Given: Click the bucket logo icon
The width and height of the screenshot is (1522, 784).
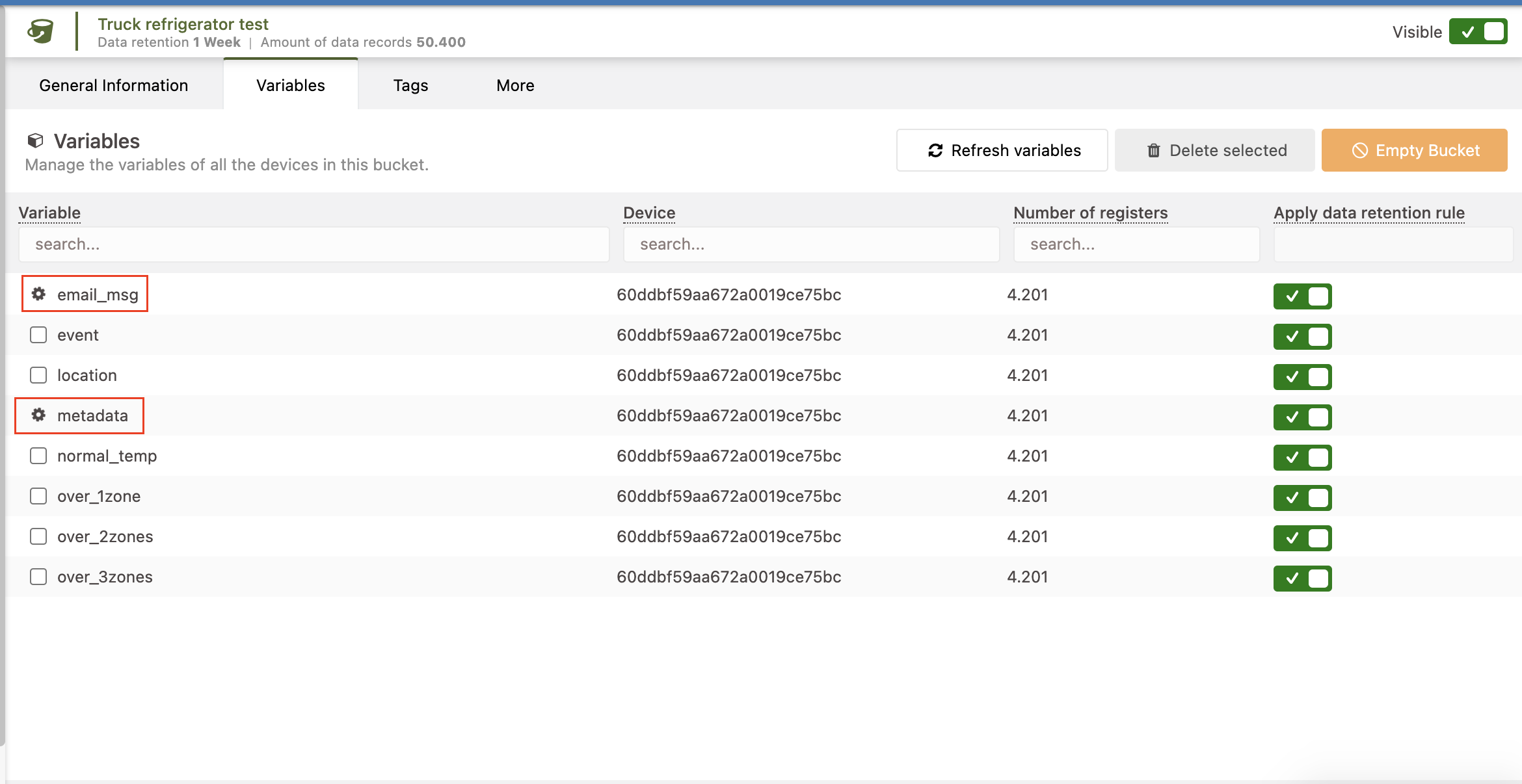Looking at the screenshot, I should tap(40, 31).
